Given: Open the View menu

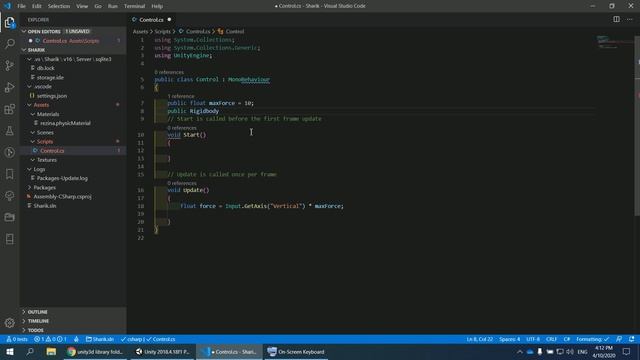Looking at the screenshot, I should pos(82,6).
